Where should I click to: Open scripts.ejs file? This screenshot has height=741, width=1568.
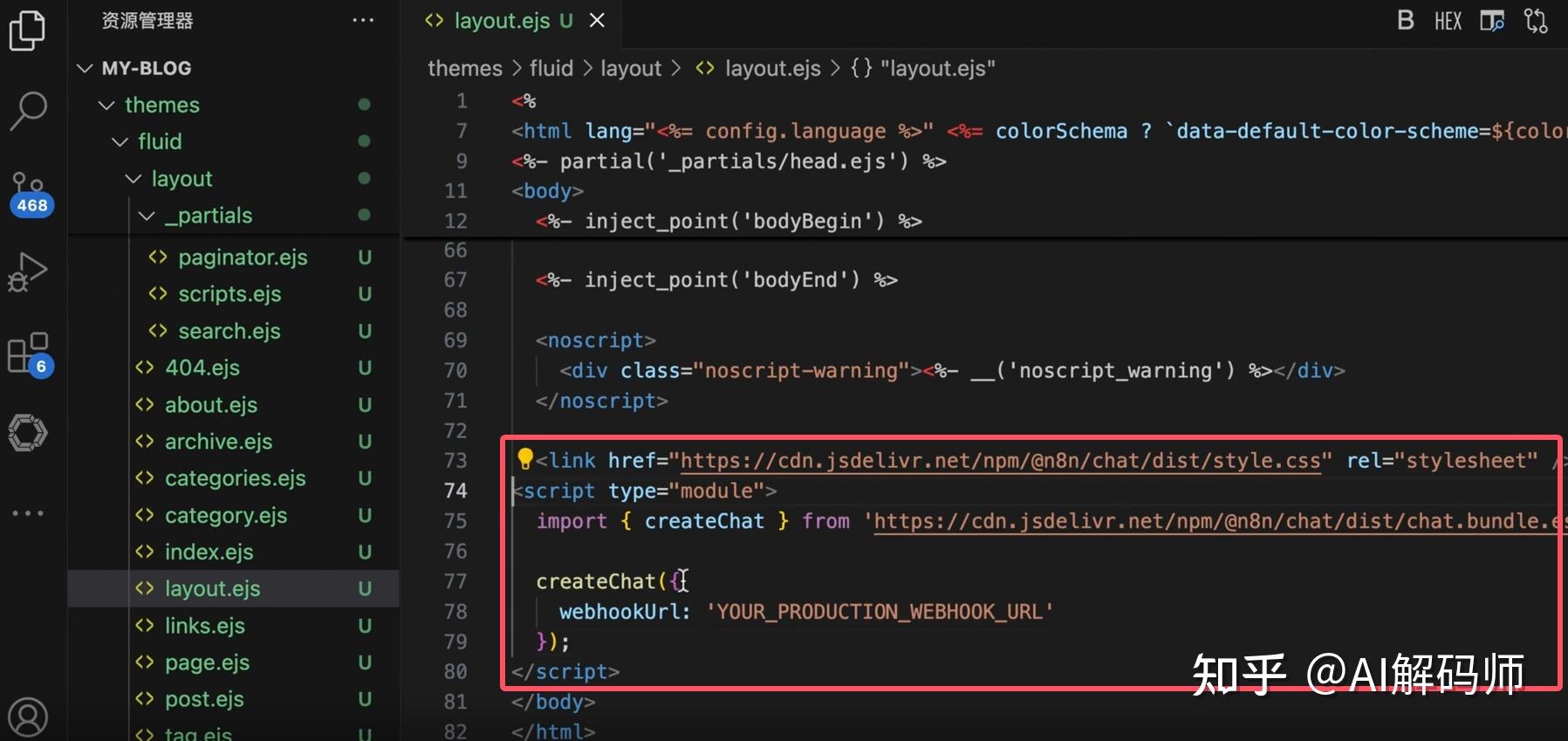pyautogui.click(x=234, y=294)
